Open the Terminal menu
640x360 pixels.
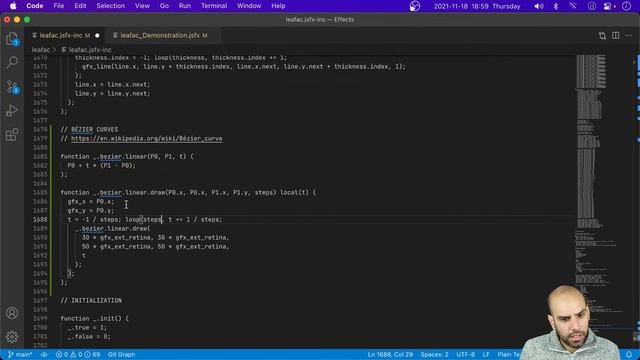click(x=214, y=6)
